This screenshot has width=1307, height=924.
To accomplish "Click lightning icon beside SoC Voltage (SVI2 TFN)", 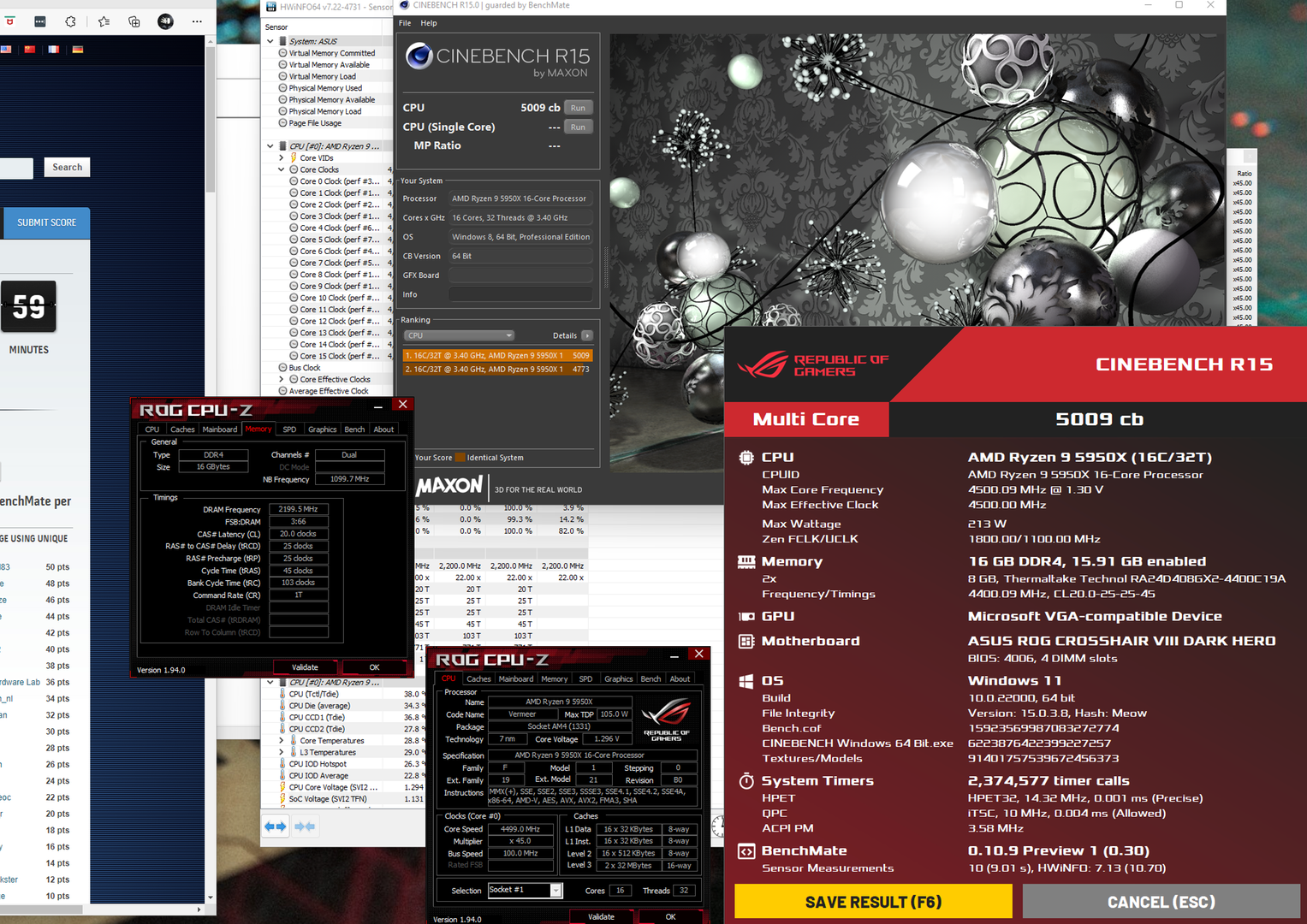I will point(282,798).
